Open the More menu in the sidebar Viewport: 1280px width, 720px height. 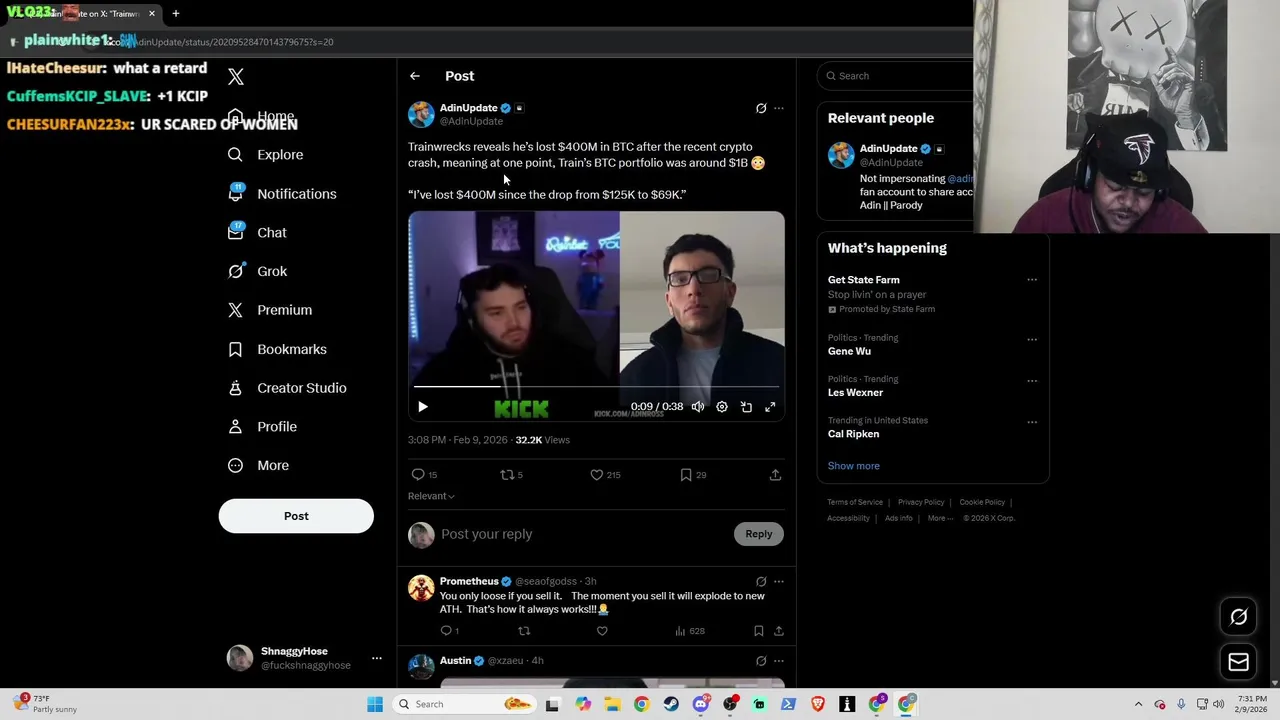point(258,466)
